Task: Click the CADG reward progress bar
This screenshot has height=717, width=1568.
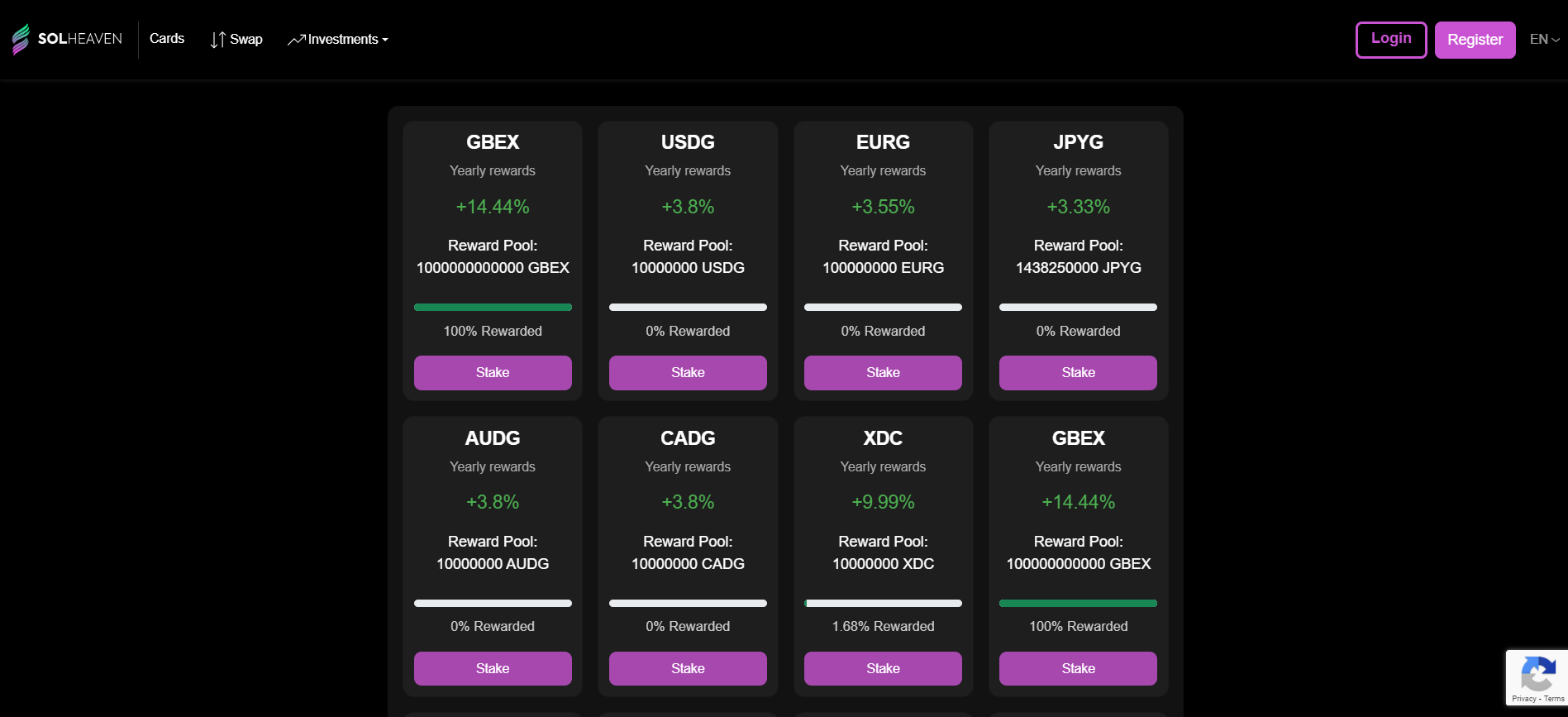Action: point(688,603)
